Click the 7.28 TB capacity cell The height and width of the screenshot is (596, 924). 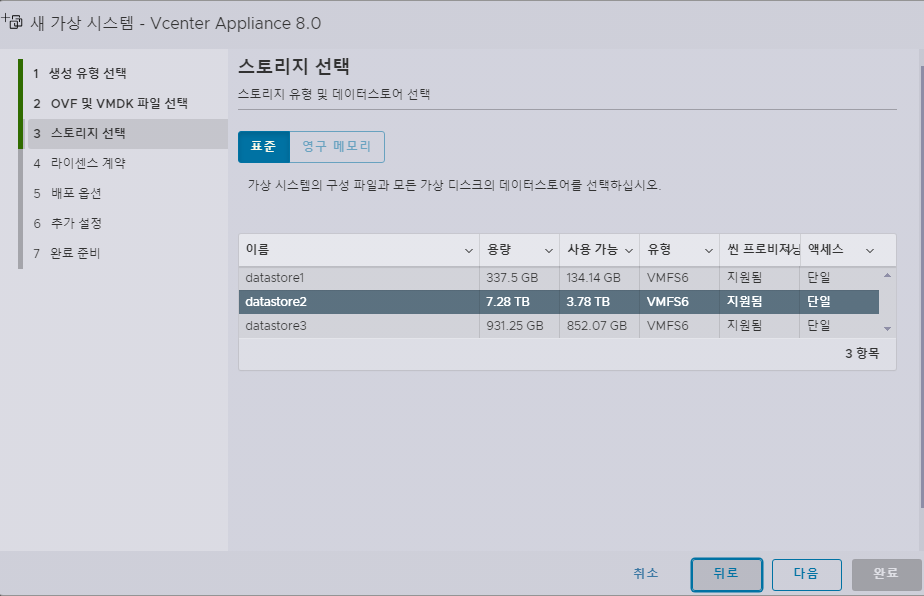pyautogui.click(x=508, y=302)
